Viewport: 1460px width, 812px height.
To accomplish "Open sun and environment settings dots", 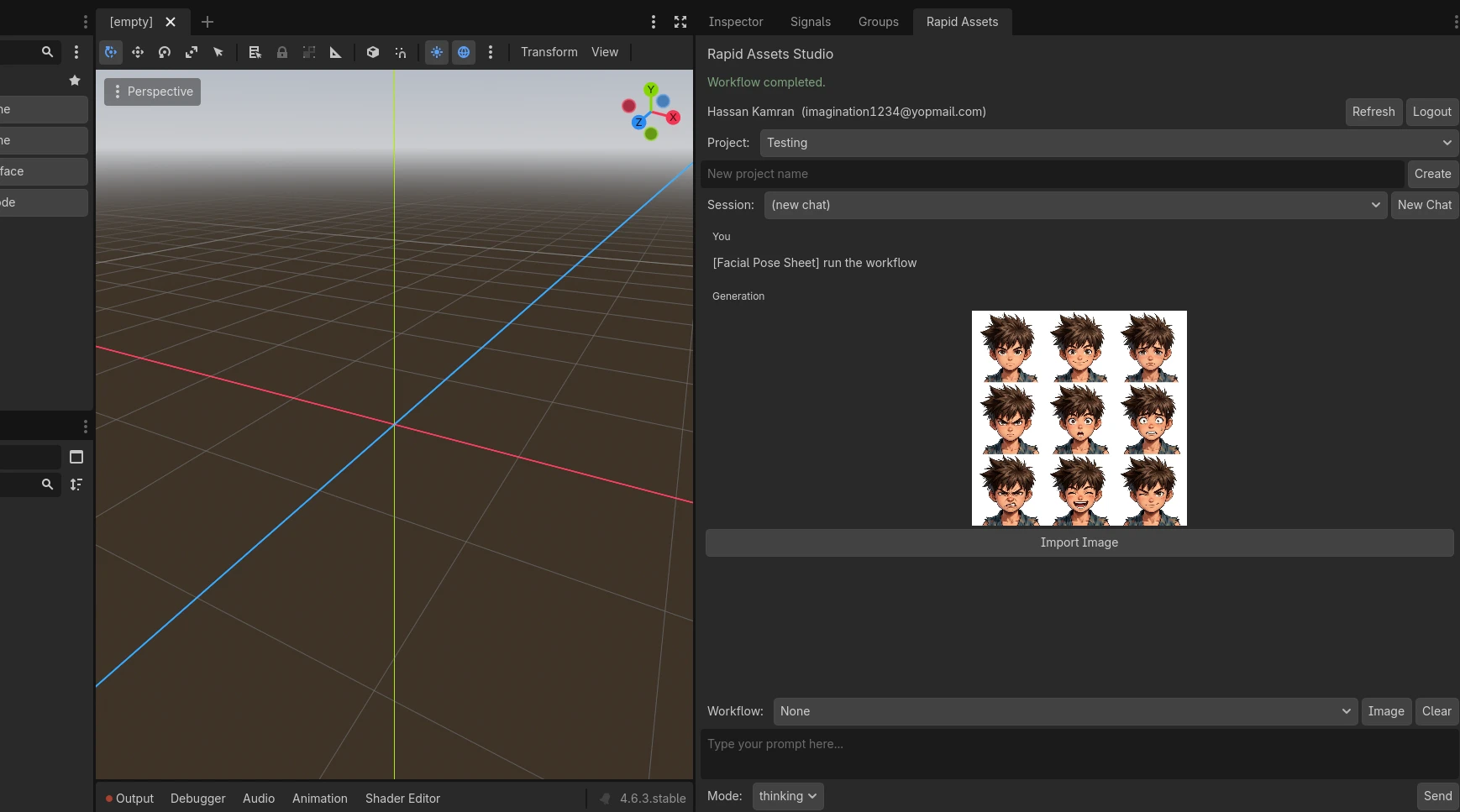I will [x=491, y=52].
